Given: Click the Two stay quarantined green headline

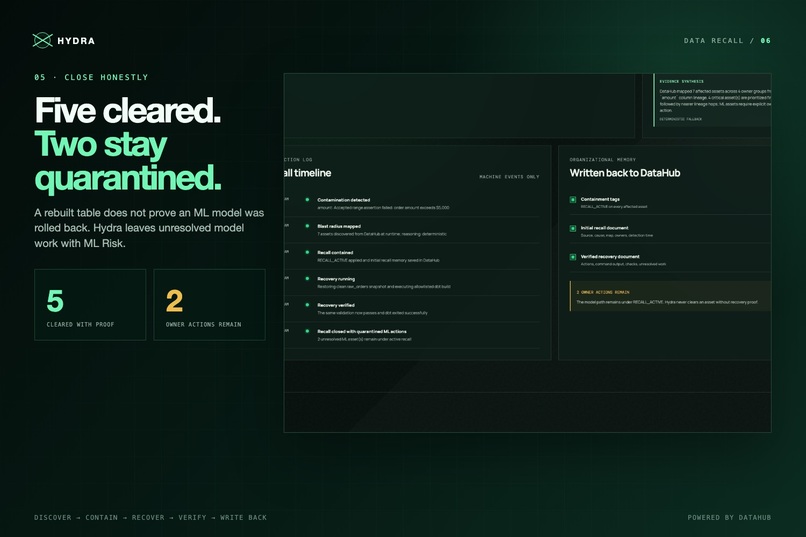Looking at the screenshot, I should [127, 161].
